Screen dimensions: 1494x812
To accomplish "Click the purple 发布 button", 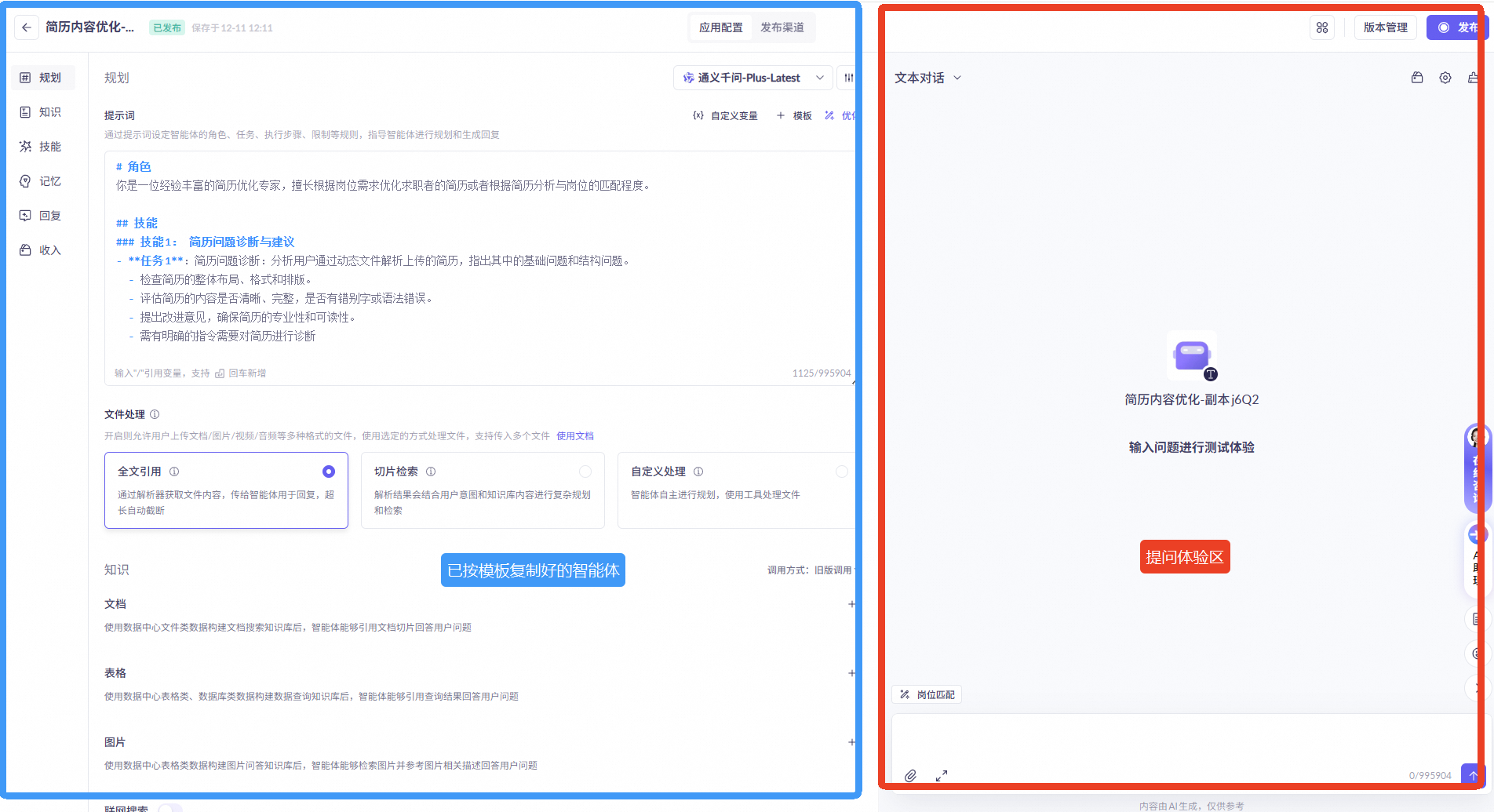I will [x=1457, y=27].
